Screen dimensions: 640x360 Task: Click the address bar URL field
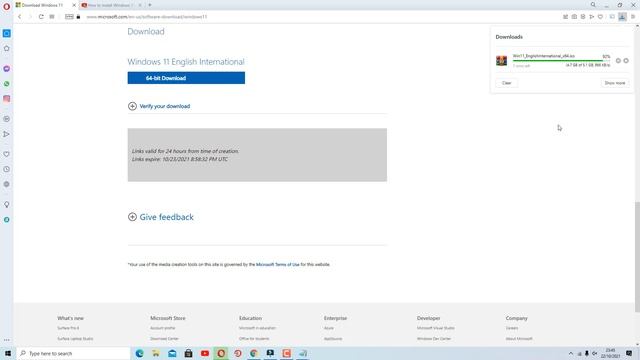click(x=318, y=17)
